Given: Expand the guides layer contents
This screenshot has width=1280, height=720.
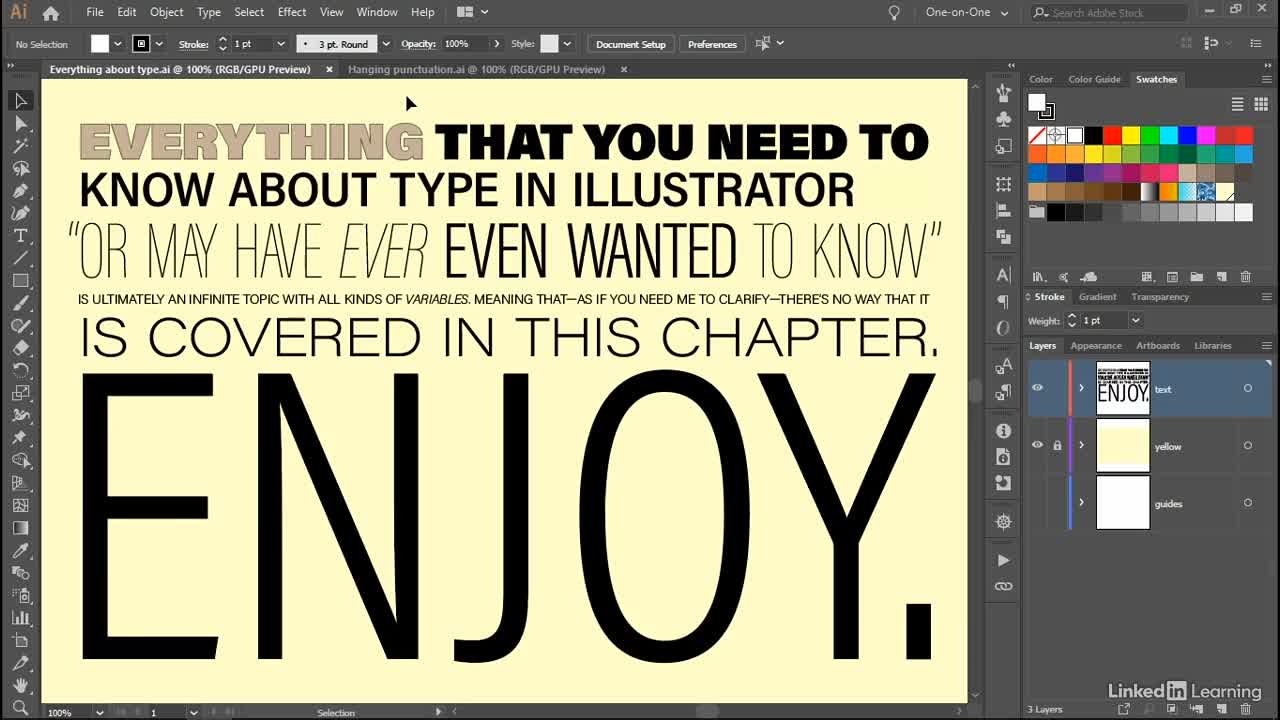Looking at the screenshot, I should [1081, 502].
